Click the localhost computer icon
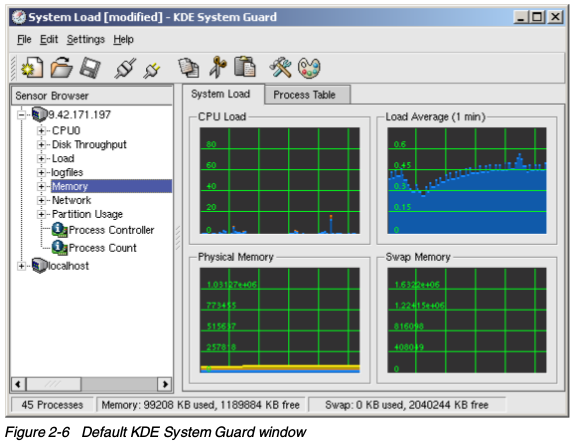 (x=39, y=266)
